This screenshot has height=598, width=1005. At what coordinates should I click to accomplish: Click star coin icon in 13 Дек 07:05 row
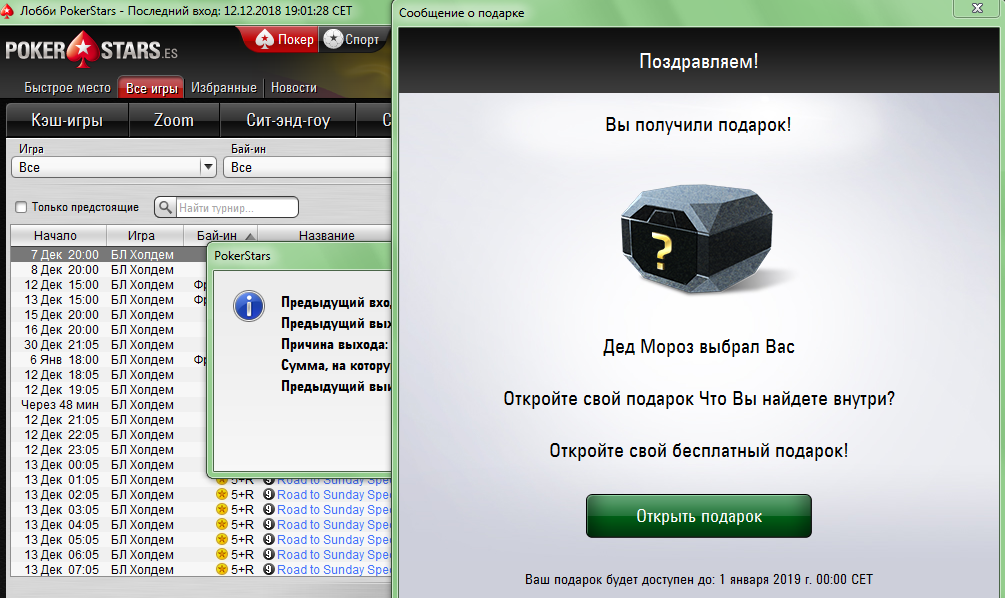[x=222, y=569]
